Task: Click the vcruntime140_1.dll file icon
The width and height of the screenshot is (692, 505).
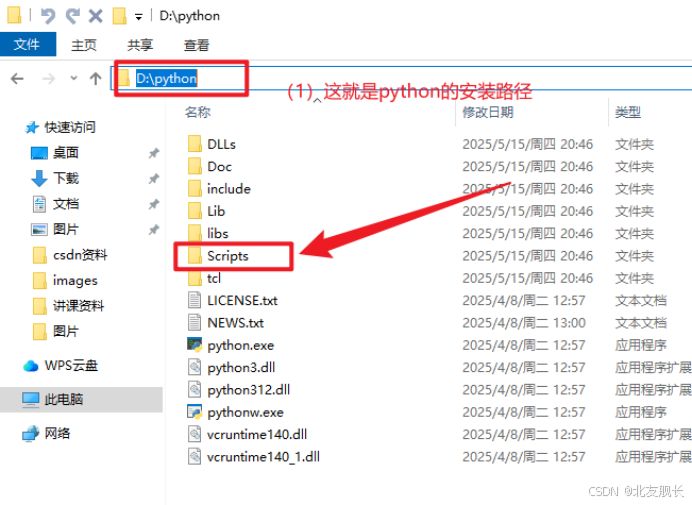Action: [x=195, y=456]
